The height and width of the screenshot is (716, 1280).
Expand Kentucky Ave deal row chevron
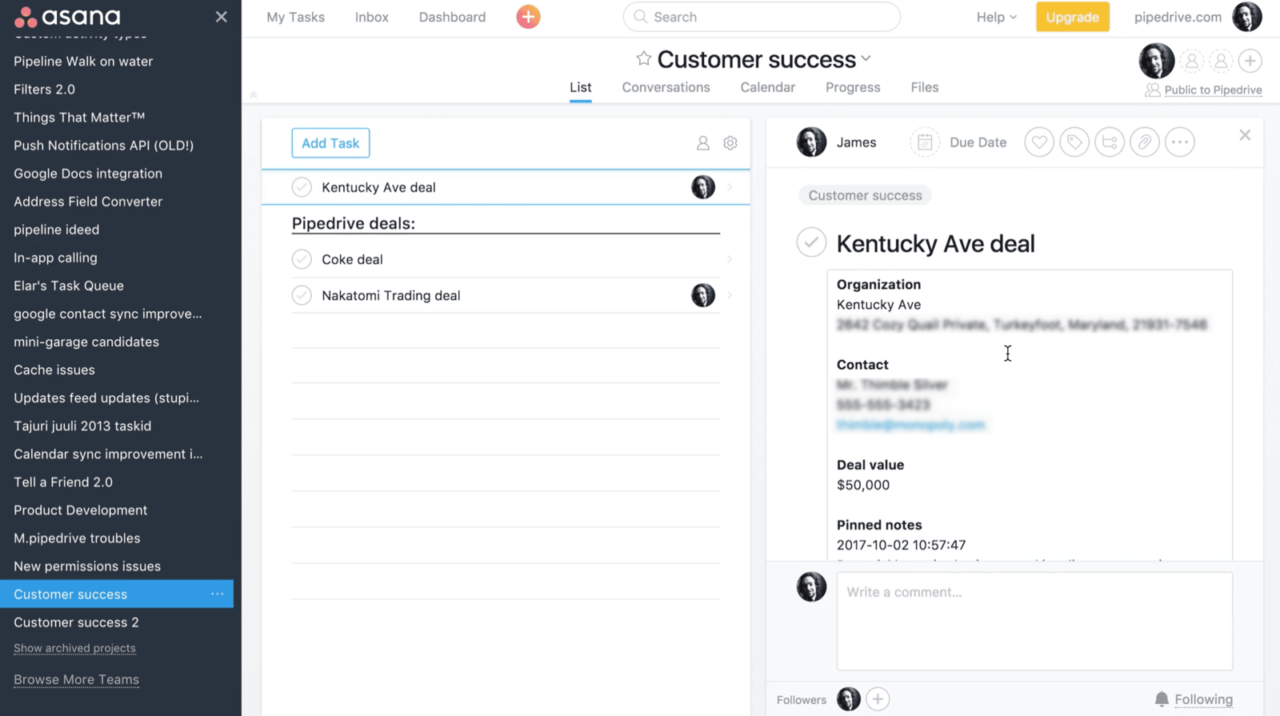click(729, 187)
